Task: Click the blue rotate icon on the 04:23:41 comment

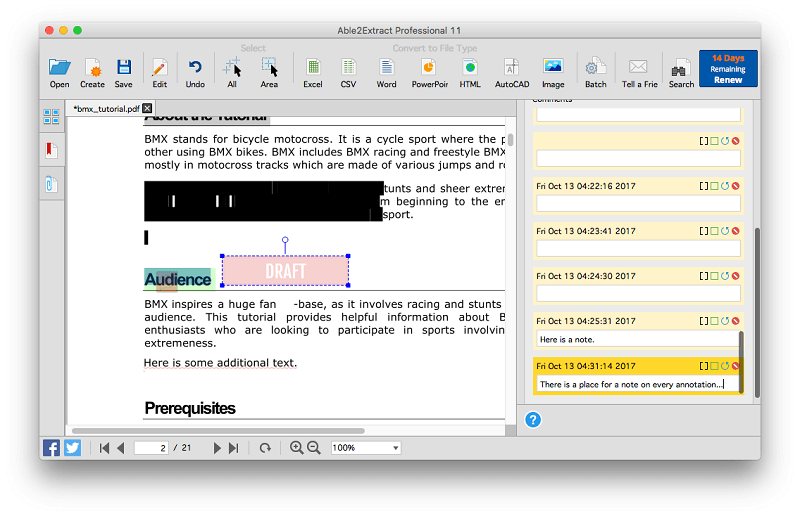Action: pyautogui.click(x=725, y=231)
